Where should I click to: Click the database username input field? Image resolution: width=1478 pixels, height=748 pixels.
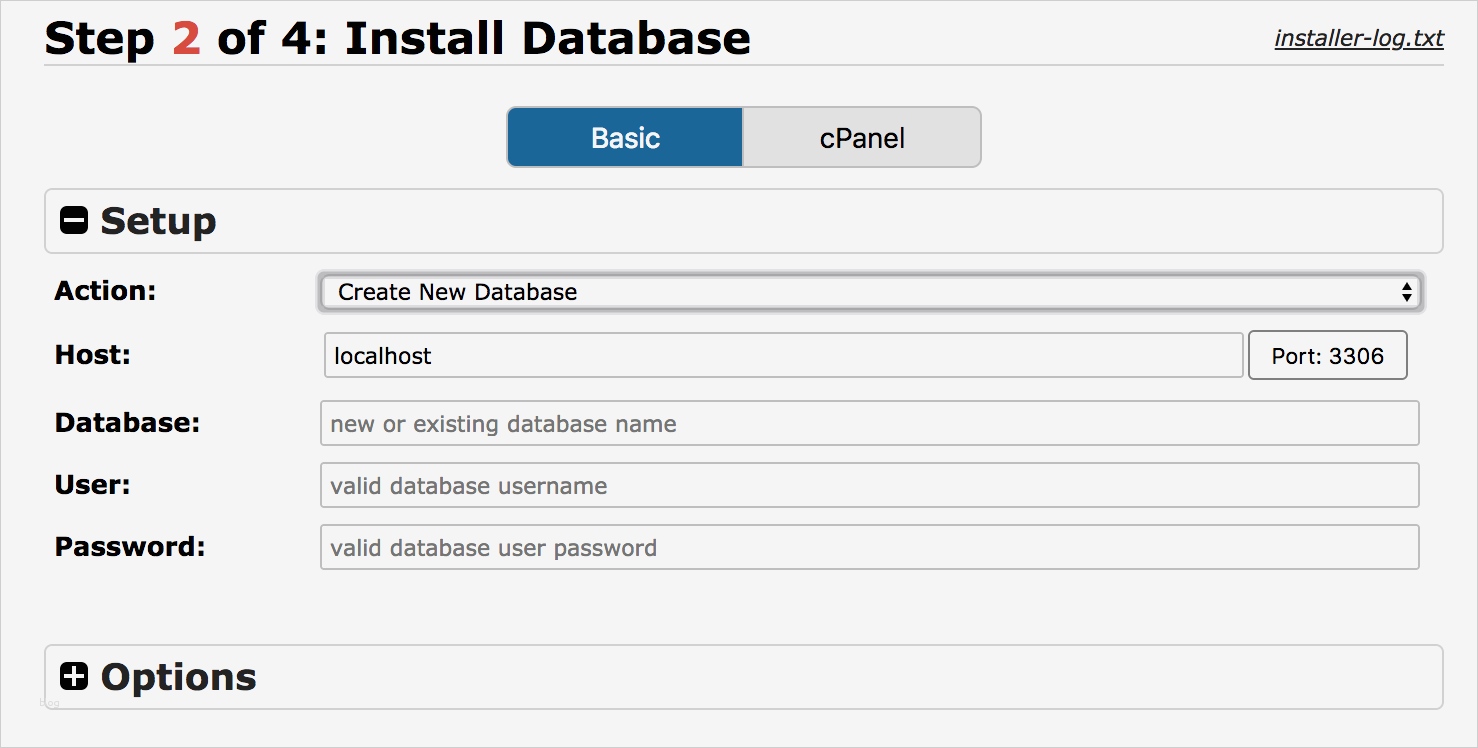(869, 486)
